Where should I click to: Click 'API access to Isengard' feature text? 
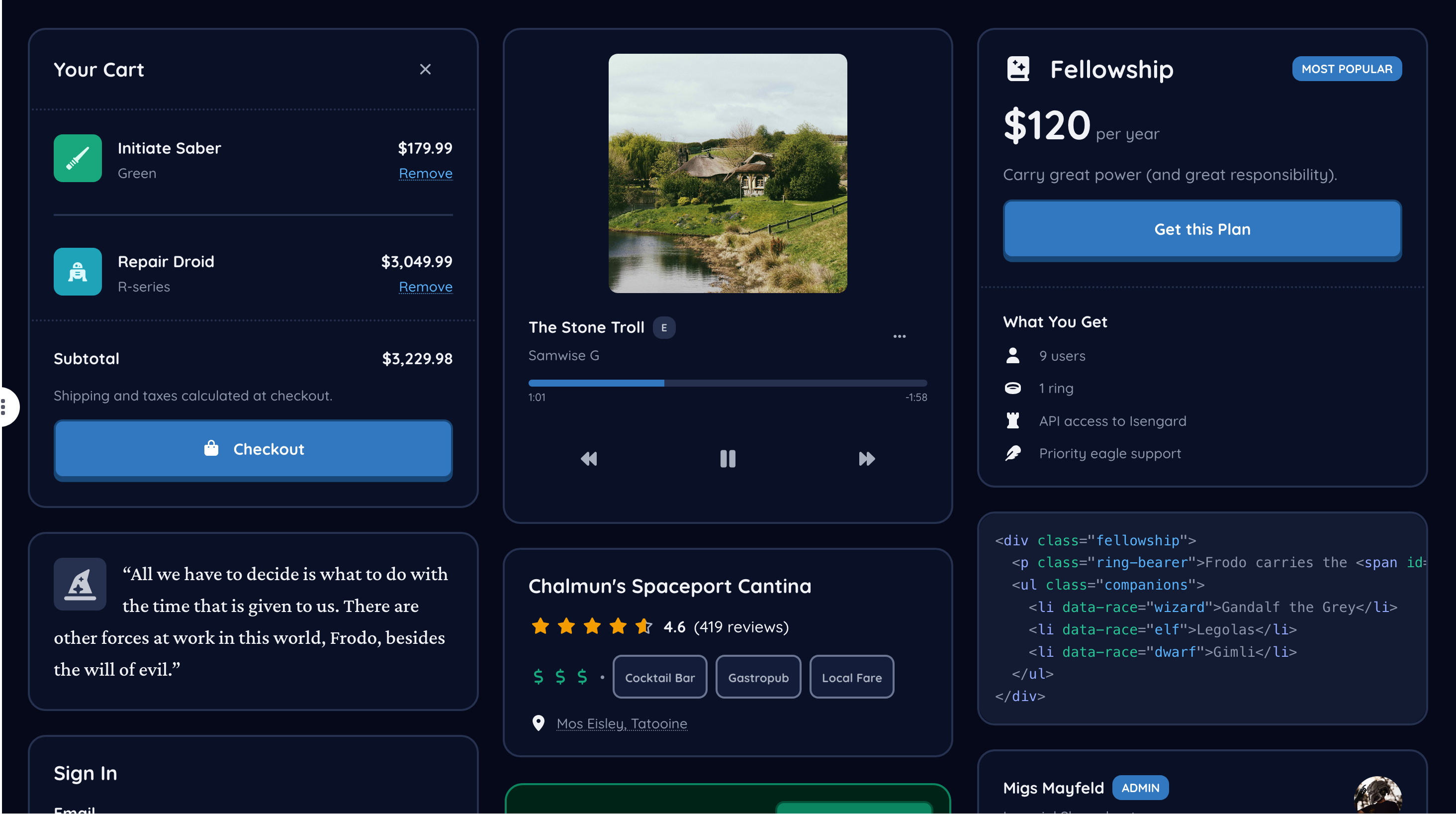click(1112, 421)
